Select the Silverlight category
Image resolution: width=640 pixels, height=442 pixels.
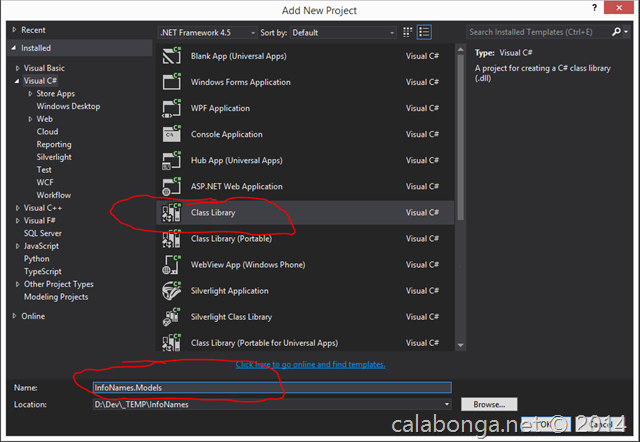[54, 157]
